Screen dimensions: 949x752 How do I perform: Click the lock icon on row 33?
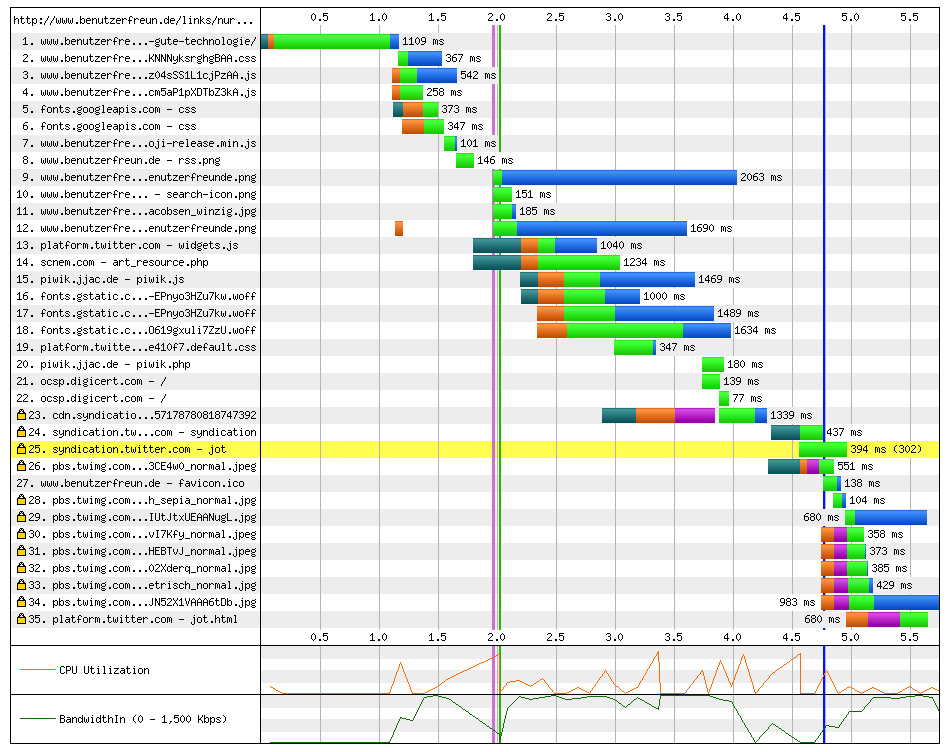click(21, 585)
